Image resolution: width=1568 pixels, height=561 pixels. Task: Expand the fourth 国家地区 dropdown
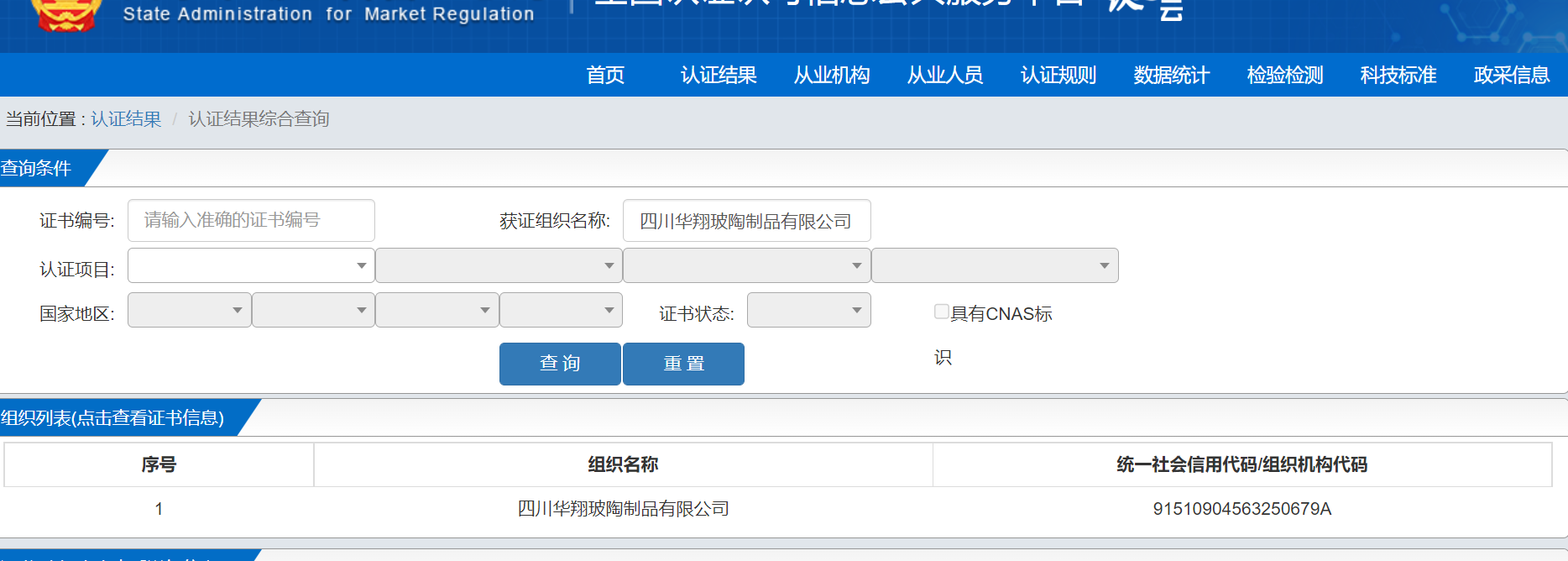[561, 310]
